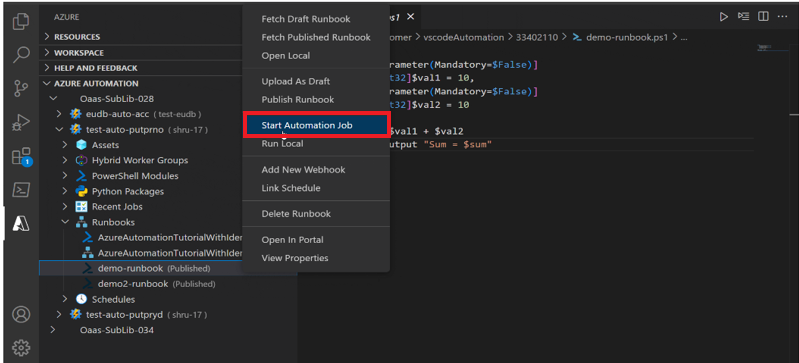Click the Schedules clock icon
799x363 pixels.
tap(82, 299)
